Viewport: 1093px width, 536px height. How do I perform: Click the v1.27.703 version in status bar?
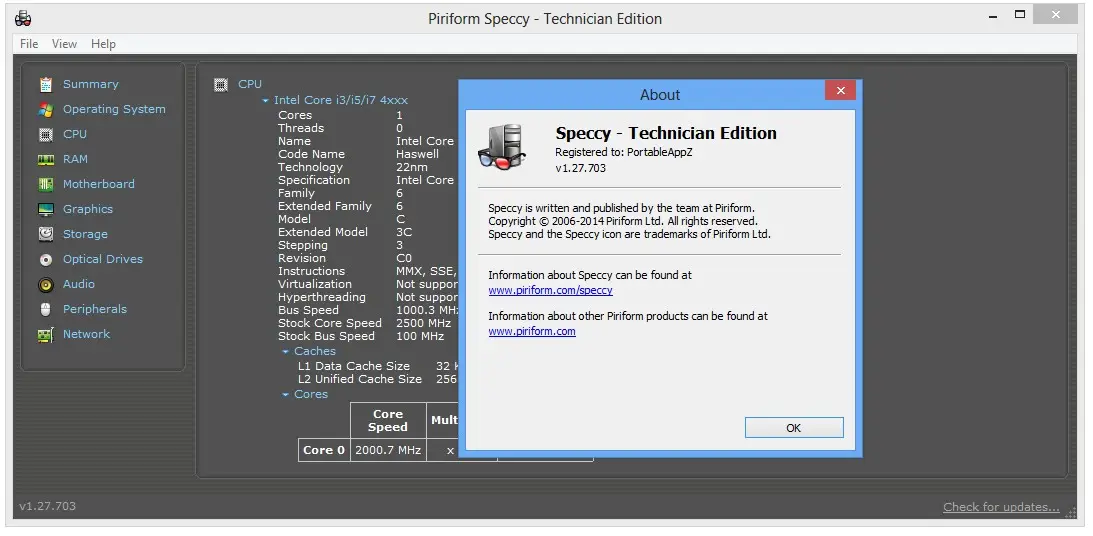[x=47, y=507]
